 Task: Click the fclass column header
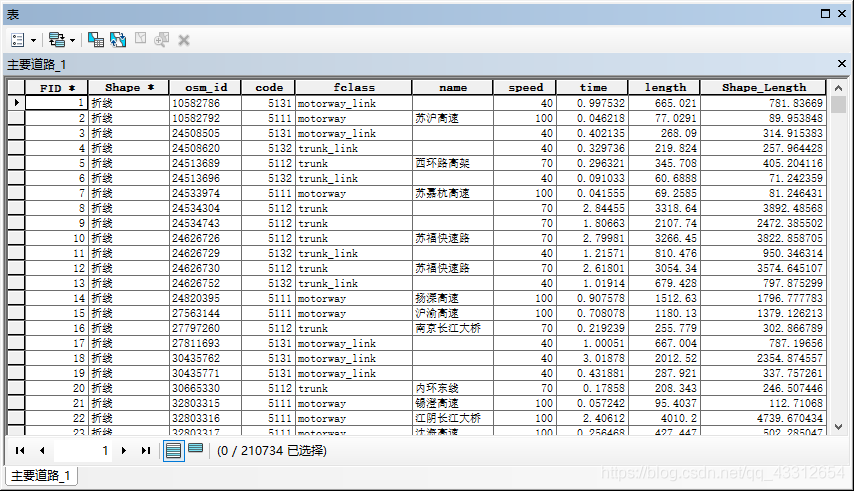tap(354, 88)
